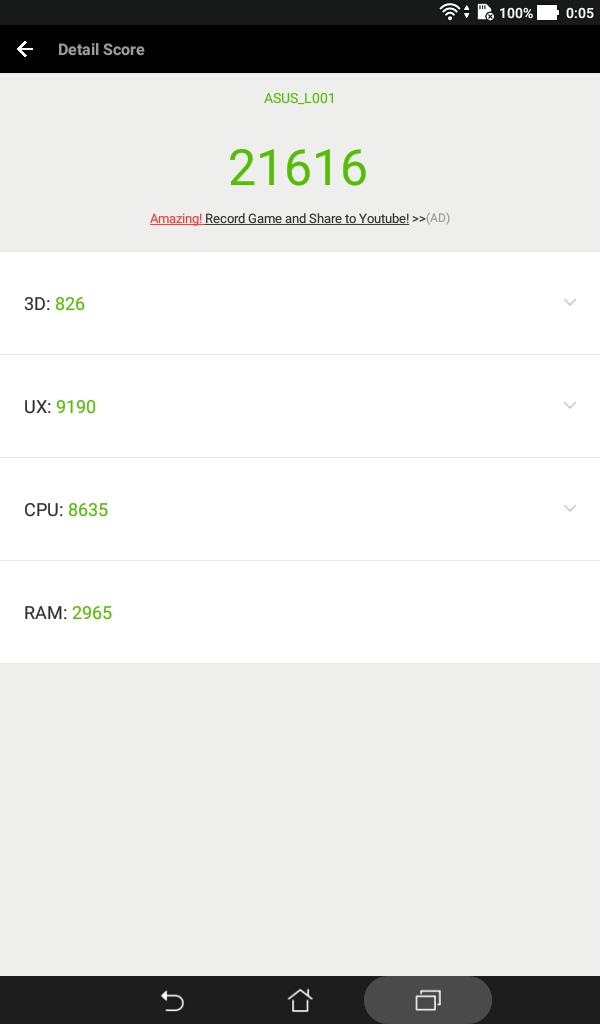
Task: Click the red Amazing! text
Action: 176,218
